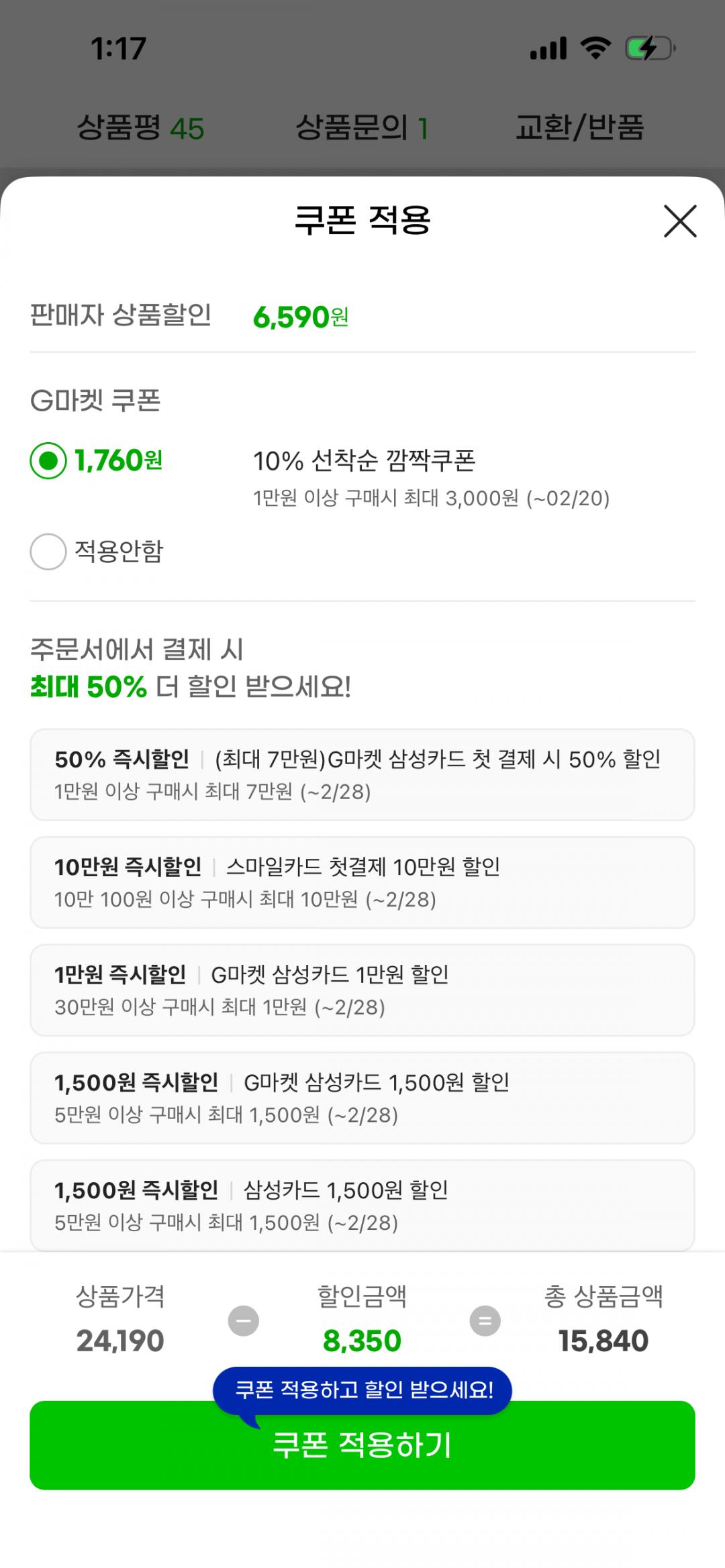Tap the battery charging icon in status bar
725x1568 pixels.
649,49
